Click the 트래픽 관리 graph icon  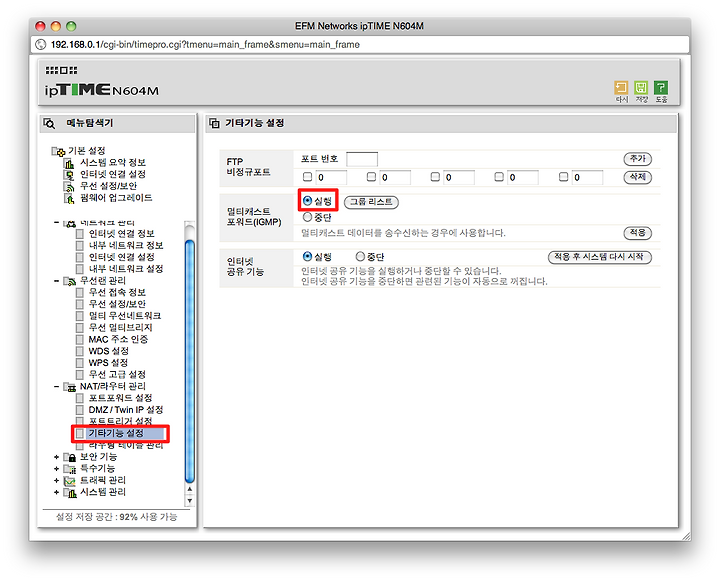[69, 481]
